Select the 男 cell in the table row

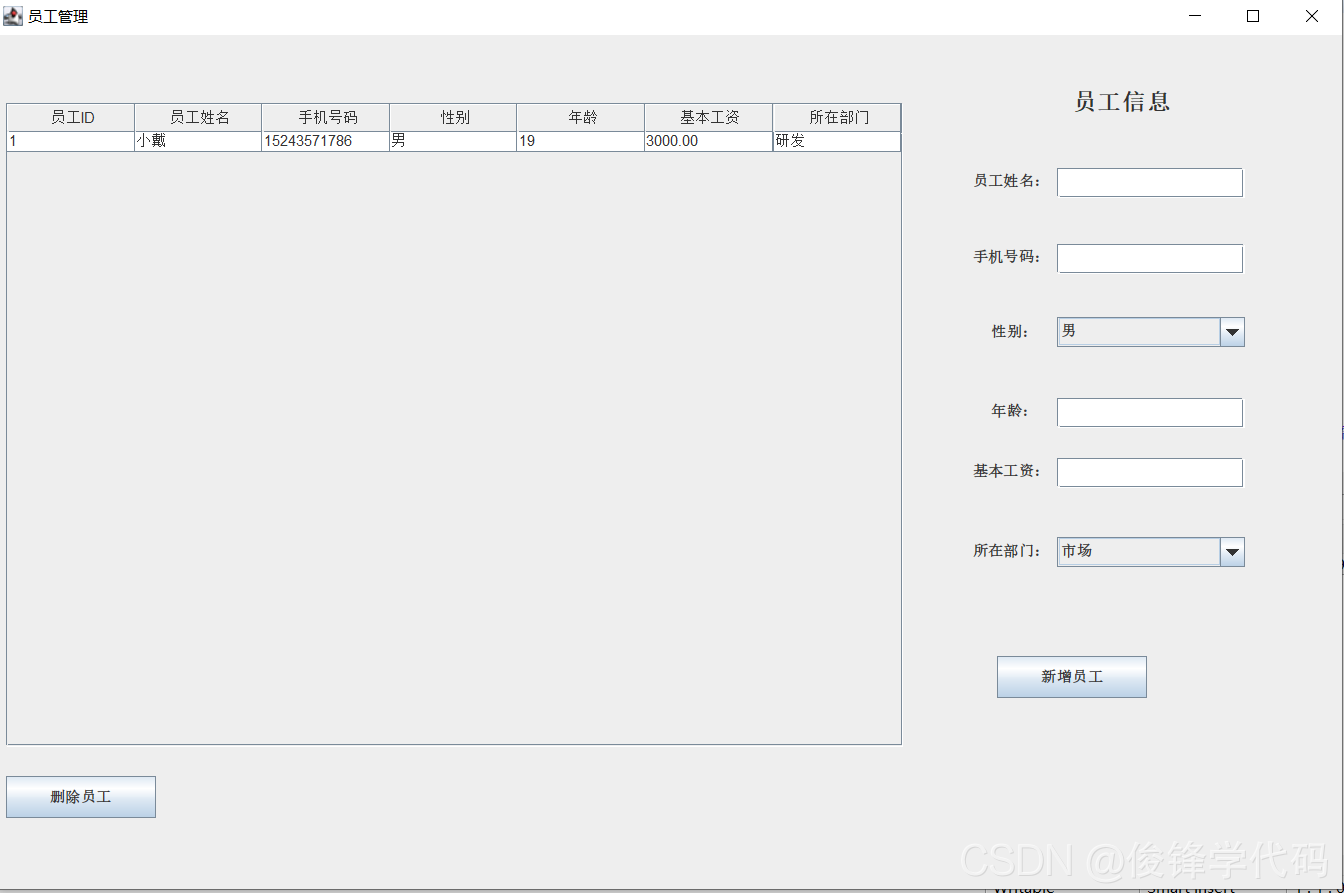[453, 141]
